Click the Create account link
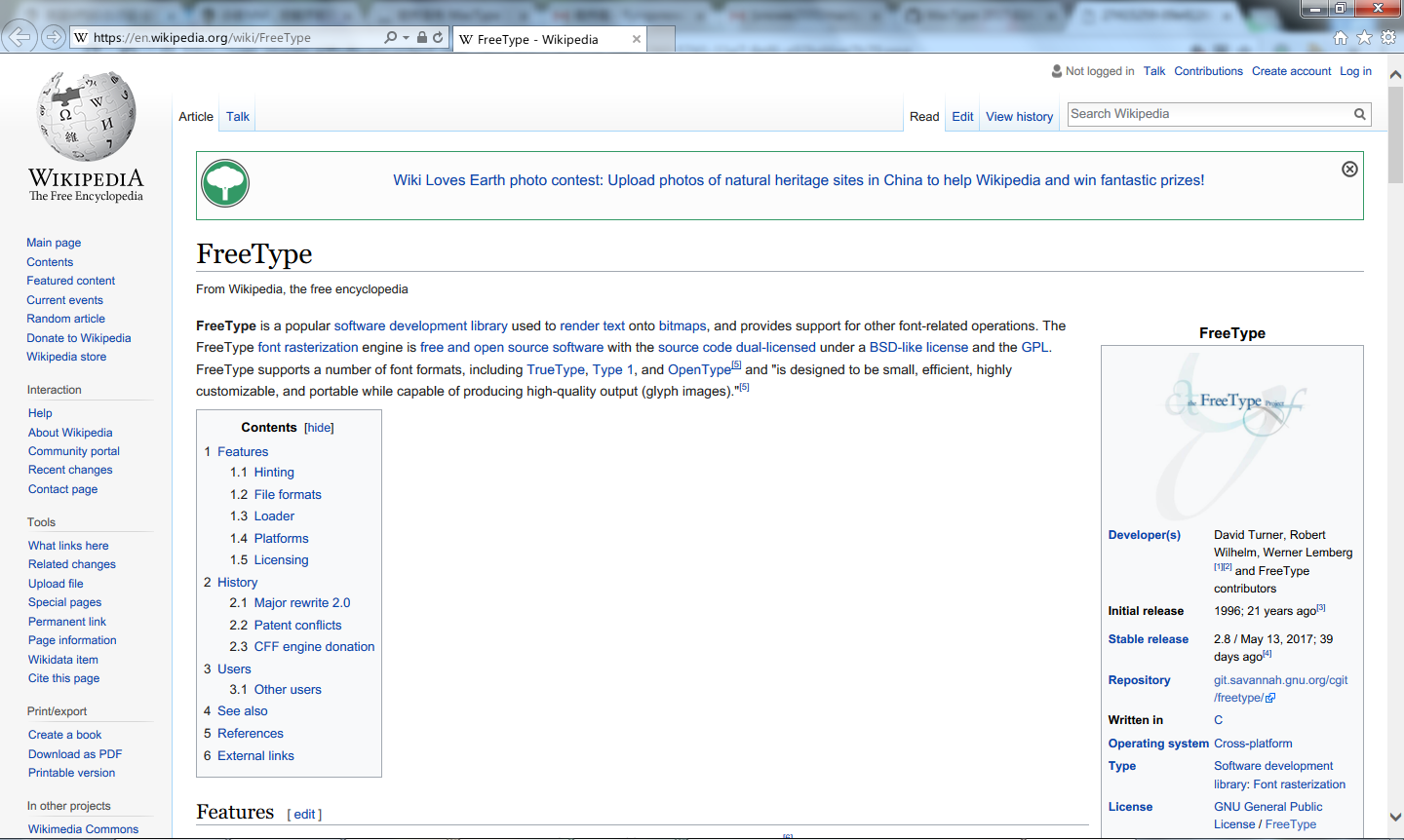Viewport: 1404px width, 840px height. tap(1291, 71)
